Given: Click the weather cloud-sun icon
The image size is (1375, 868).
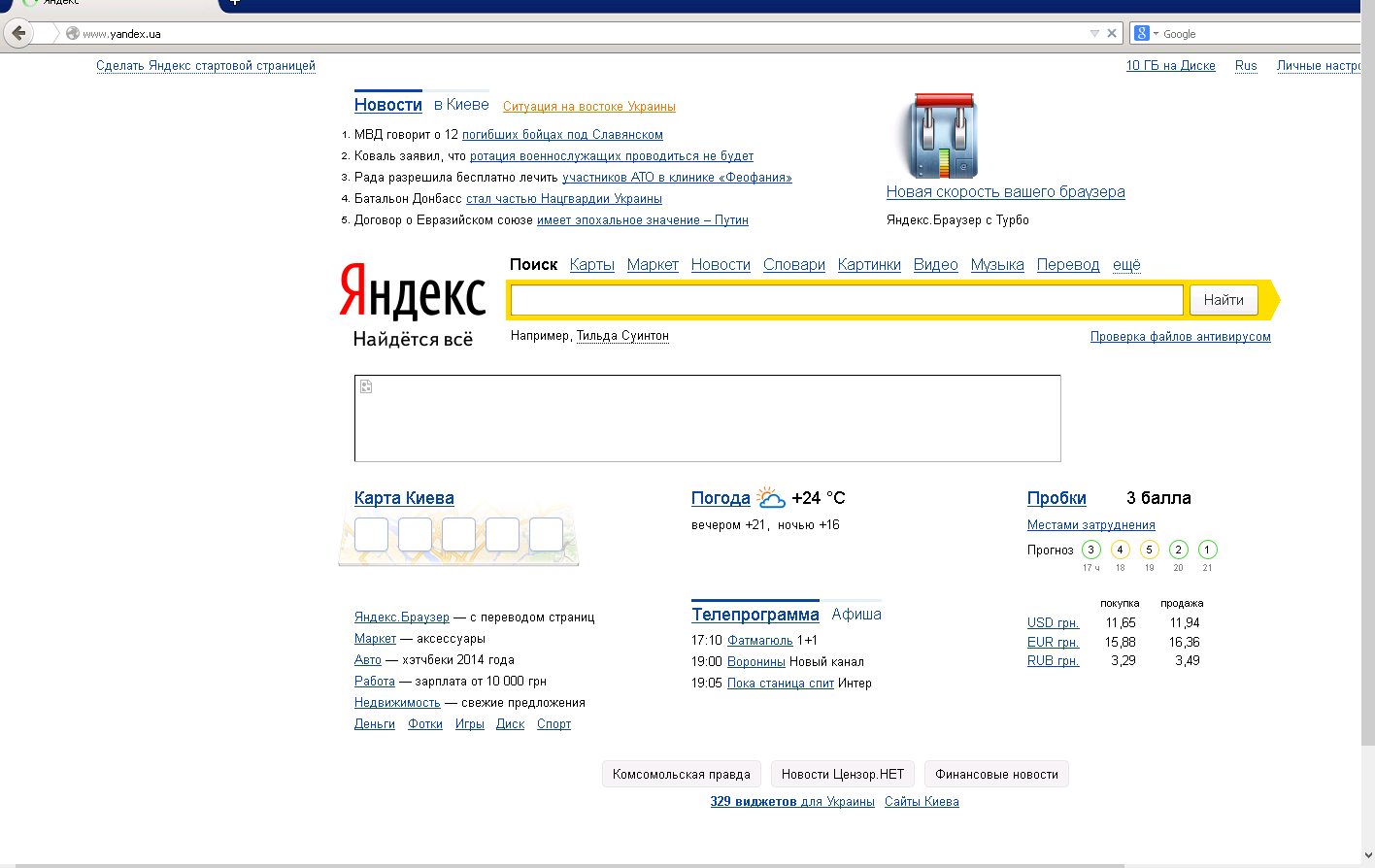Looking at the screenshot, I should click(771, 498).
